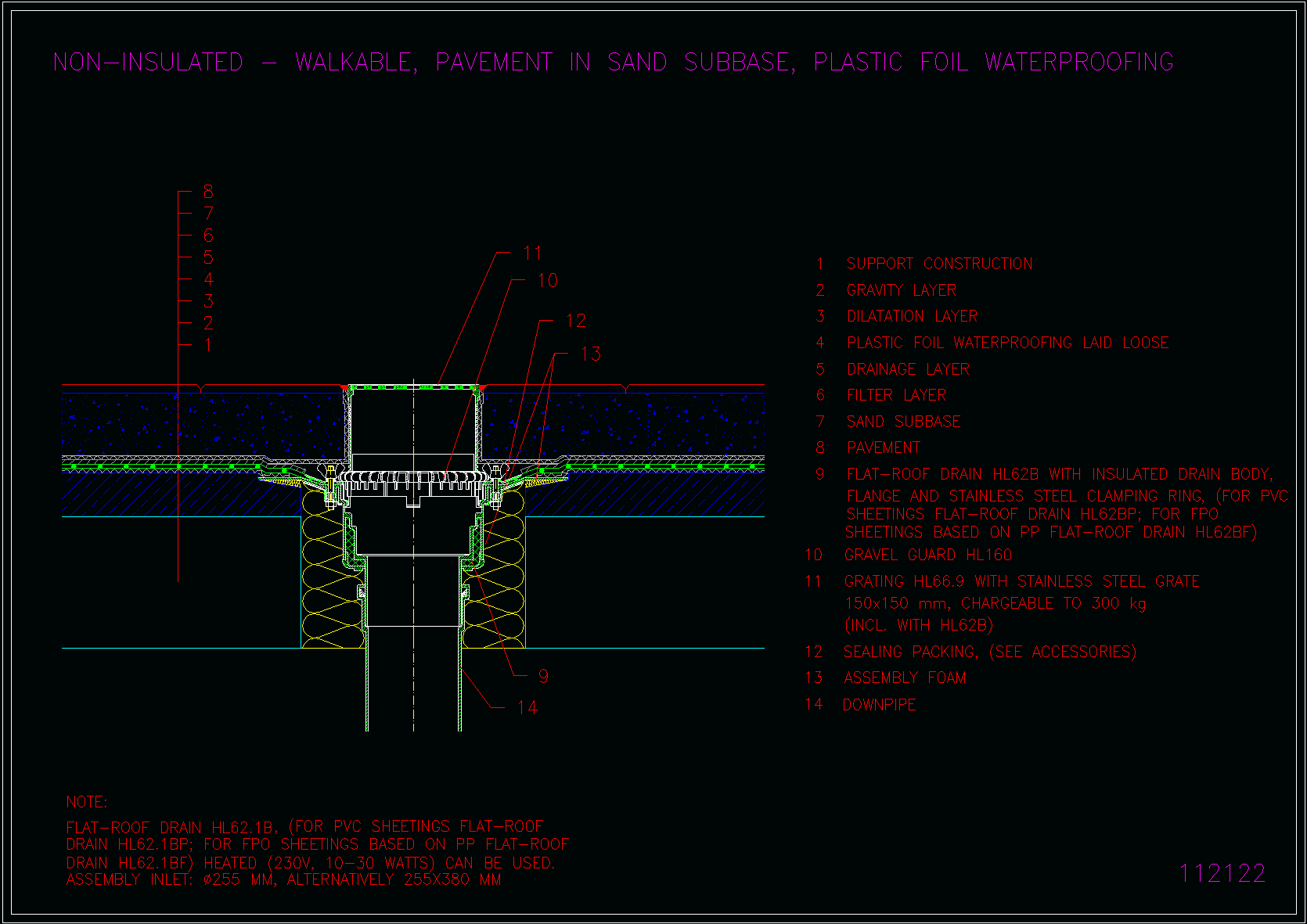Select legend entry 'SEALING PACKING, (SEE ACCESSORIES)'
The width and height of the screenshot is (1307, 924).
(990, 652)
